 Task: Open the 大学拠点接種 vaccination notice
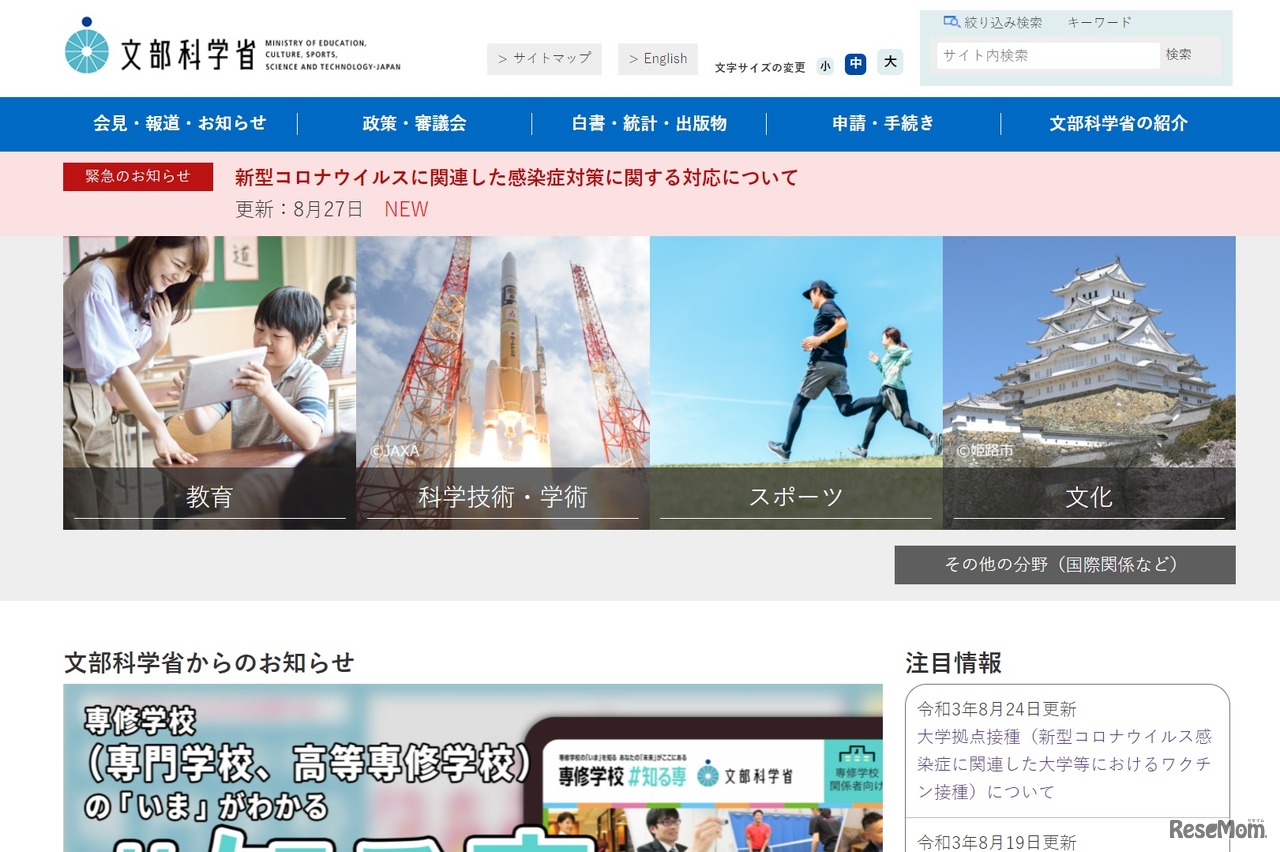click(x=1063, y=762)
